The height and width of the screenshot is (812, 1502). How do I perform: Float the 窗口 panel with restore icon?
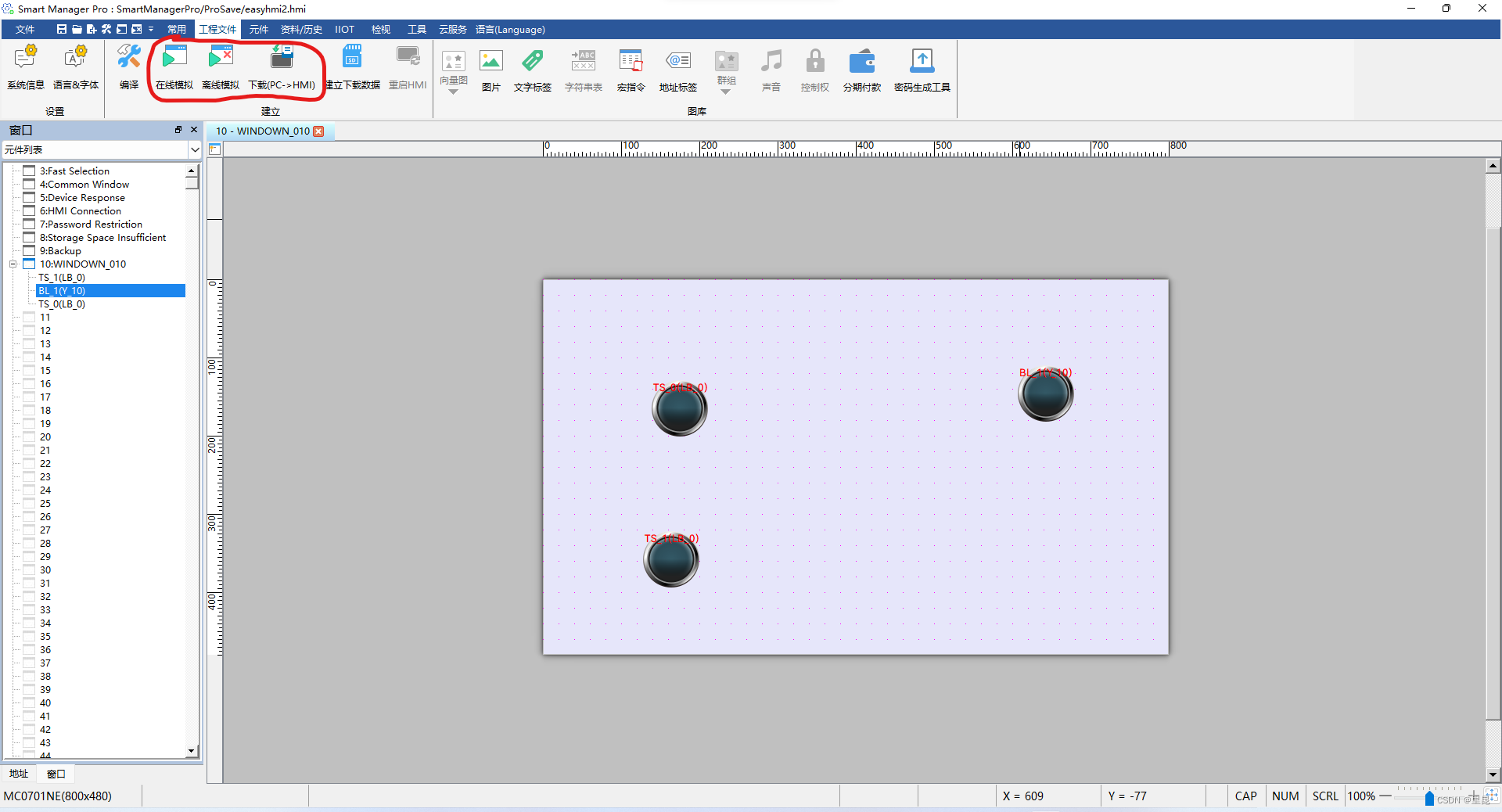(178, 130)
